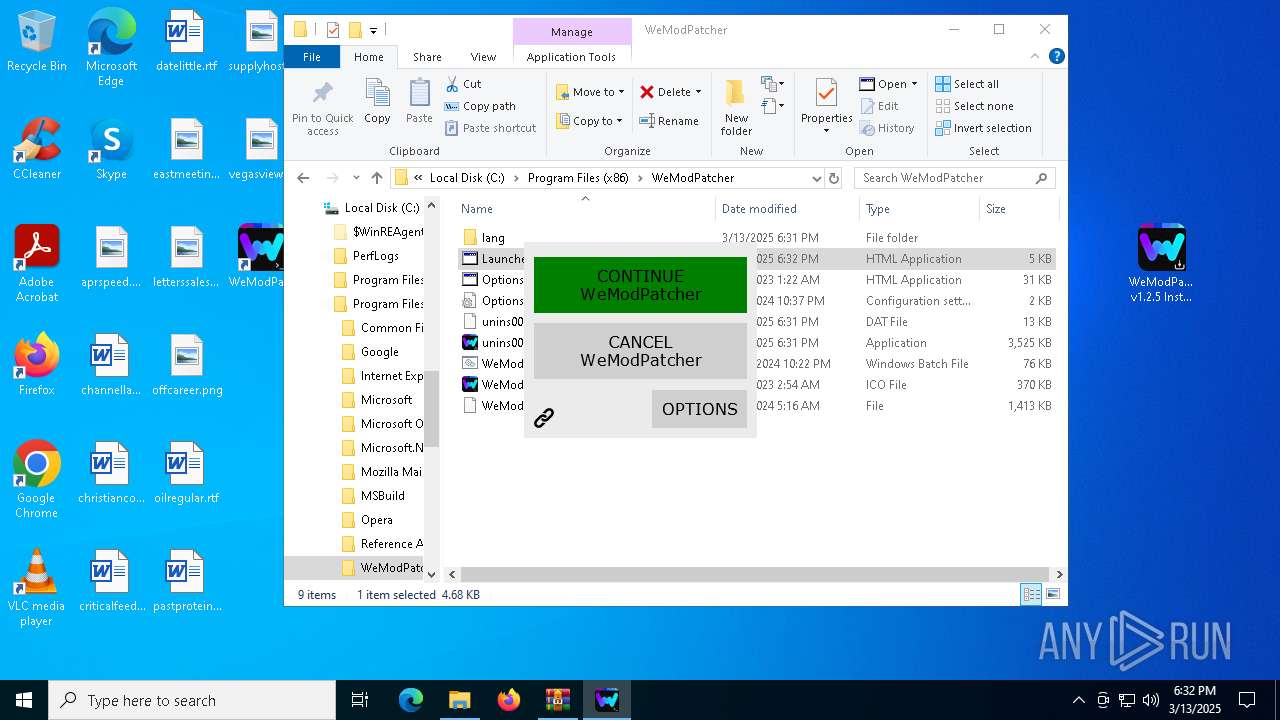Select the VLC media player desktop icon
This screenshot has width=1280, height=720.
pos(36,588)
